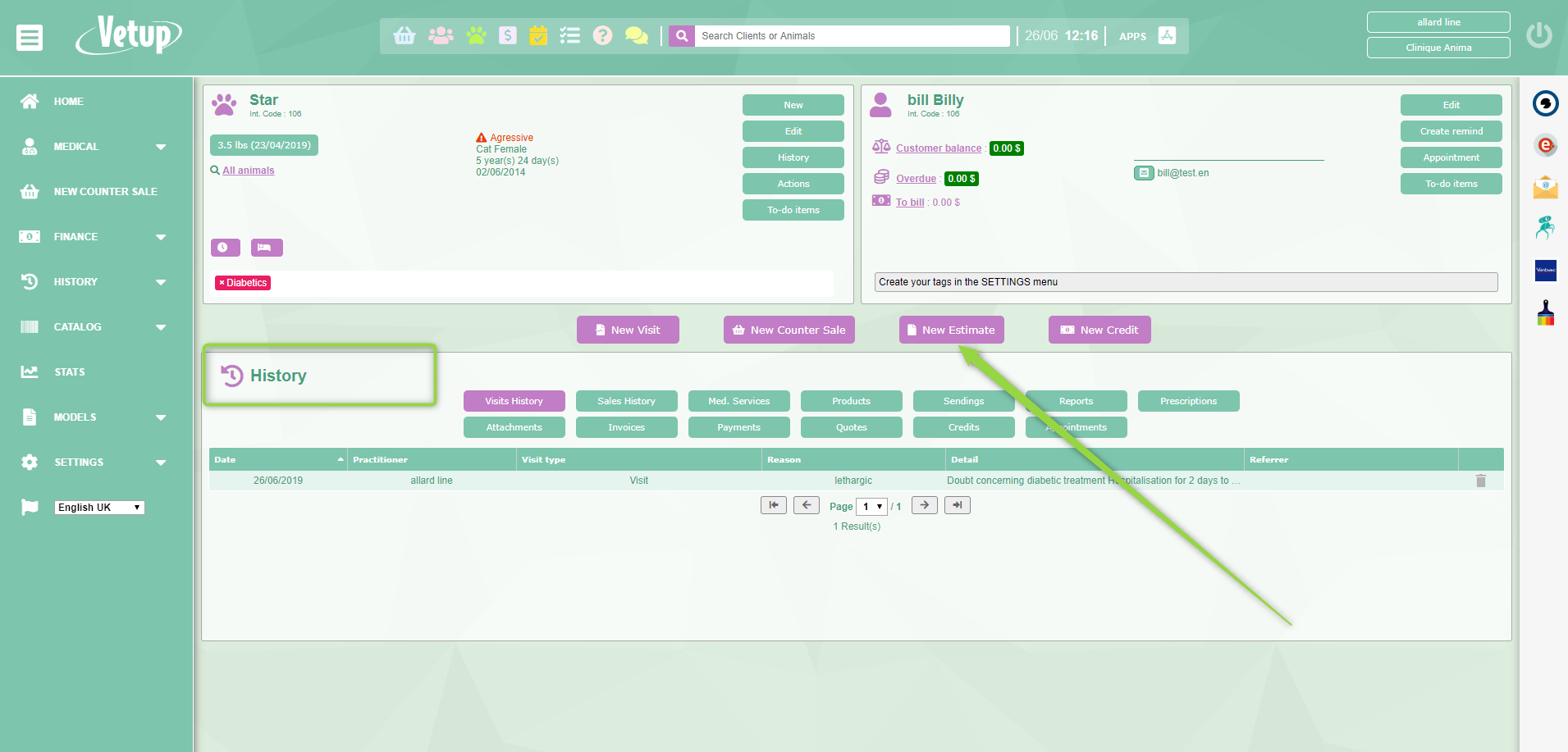The height and width of the screenshot is (752, 1568).
Task: Click the bed hospitalisation icon button
Action: (x=267, y=248)
